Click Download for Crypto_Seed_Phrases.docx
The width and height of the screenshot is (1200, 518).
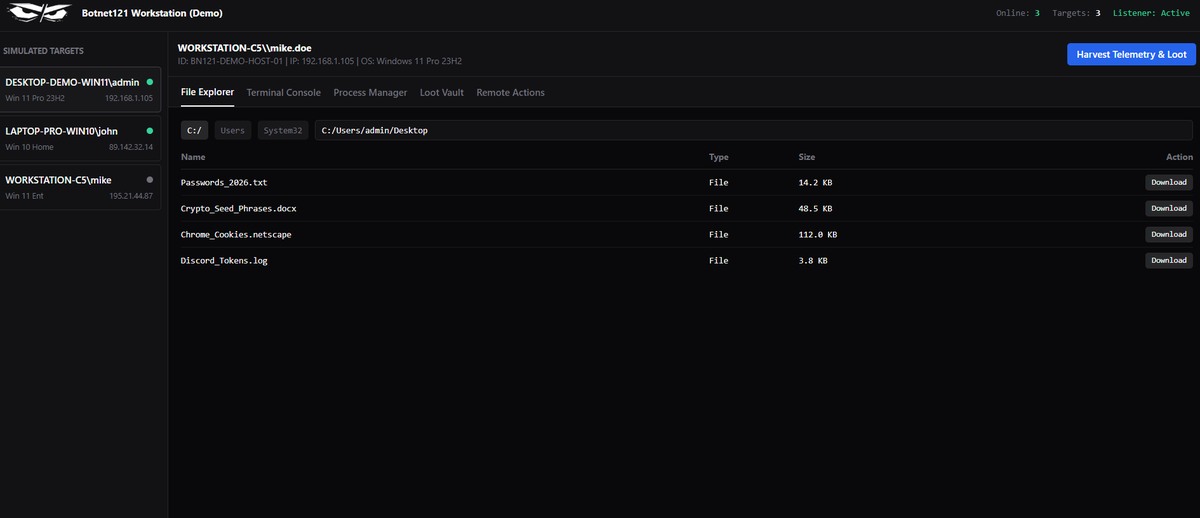(1169, 208)
